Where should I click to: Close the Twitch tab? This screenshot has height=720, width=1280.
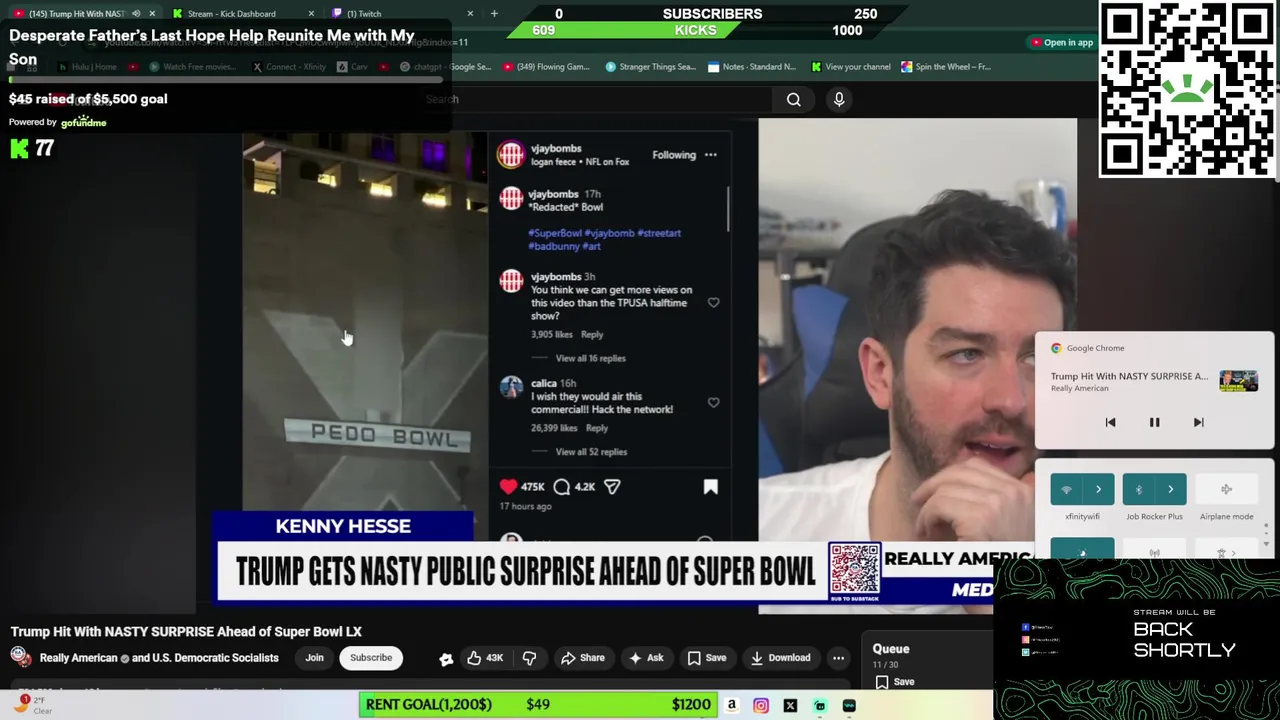470,13
